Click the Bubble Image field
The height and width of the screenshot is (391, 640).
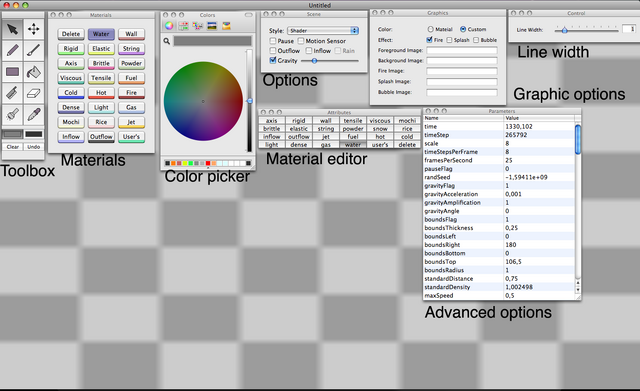coord(462,93)
